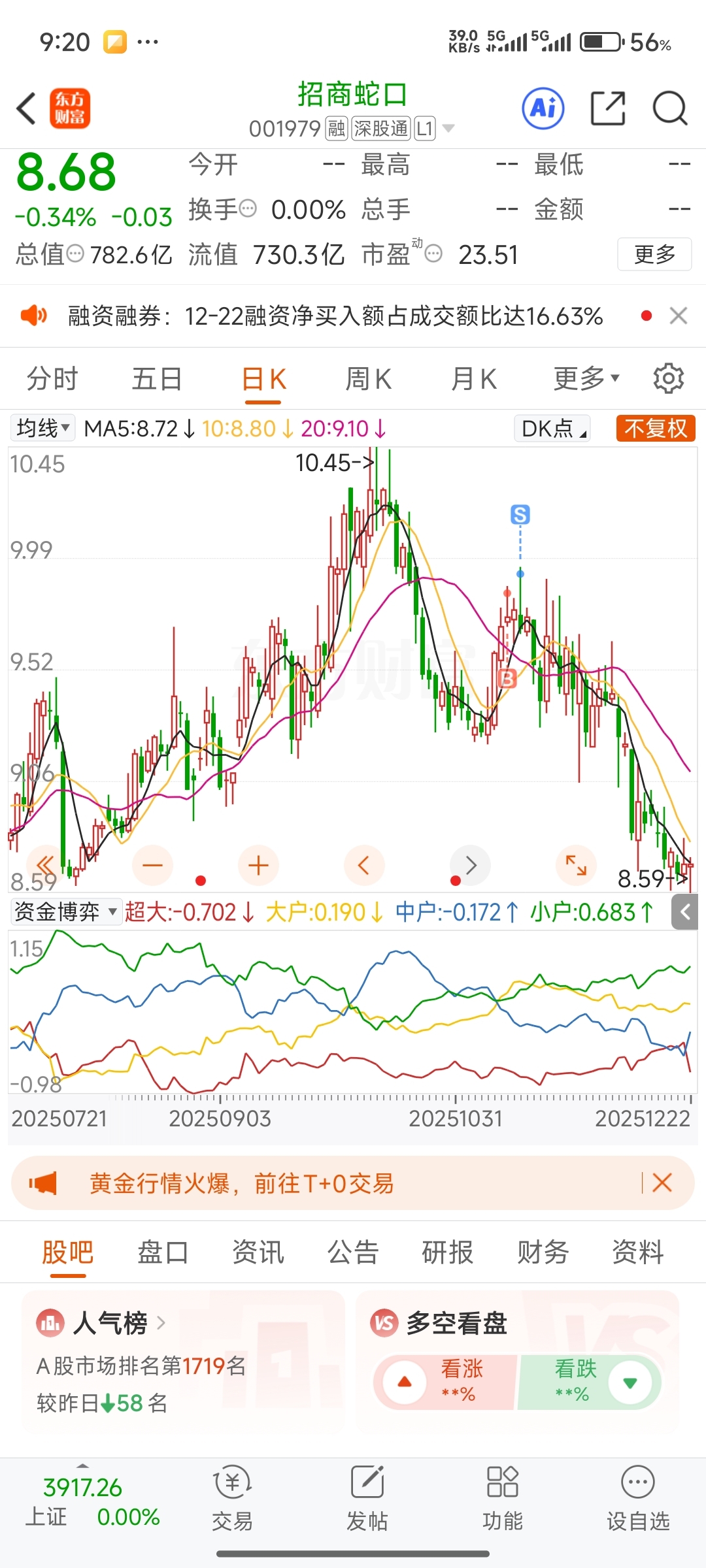
Task: Move chart left one step
Action: pos(364,866)
